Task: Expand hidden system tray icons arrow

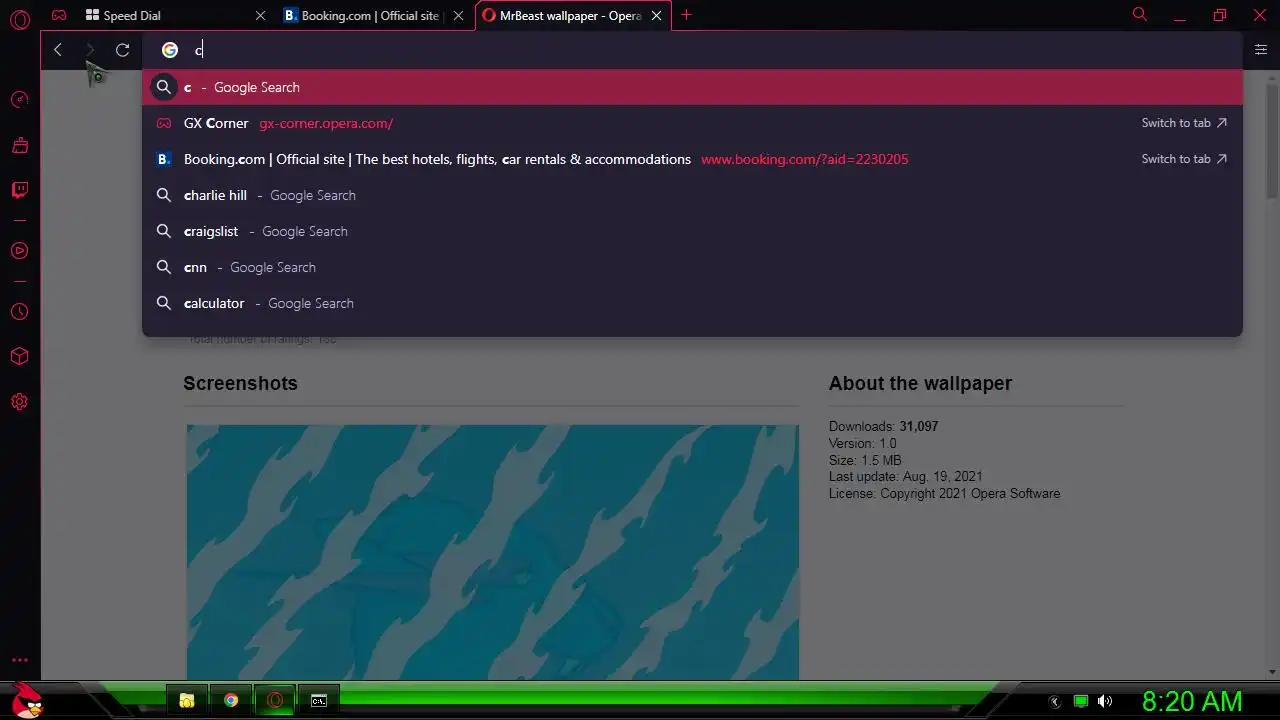Action: pos(1054,701)
